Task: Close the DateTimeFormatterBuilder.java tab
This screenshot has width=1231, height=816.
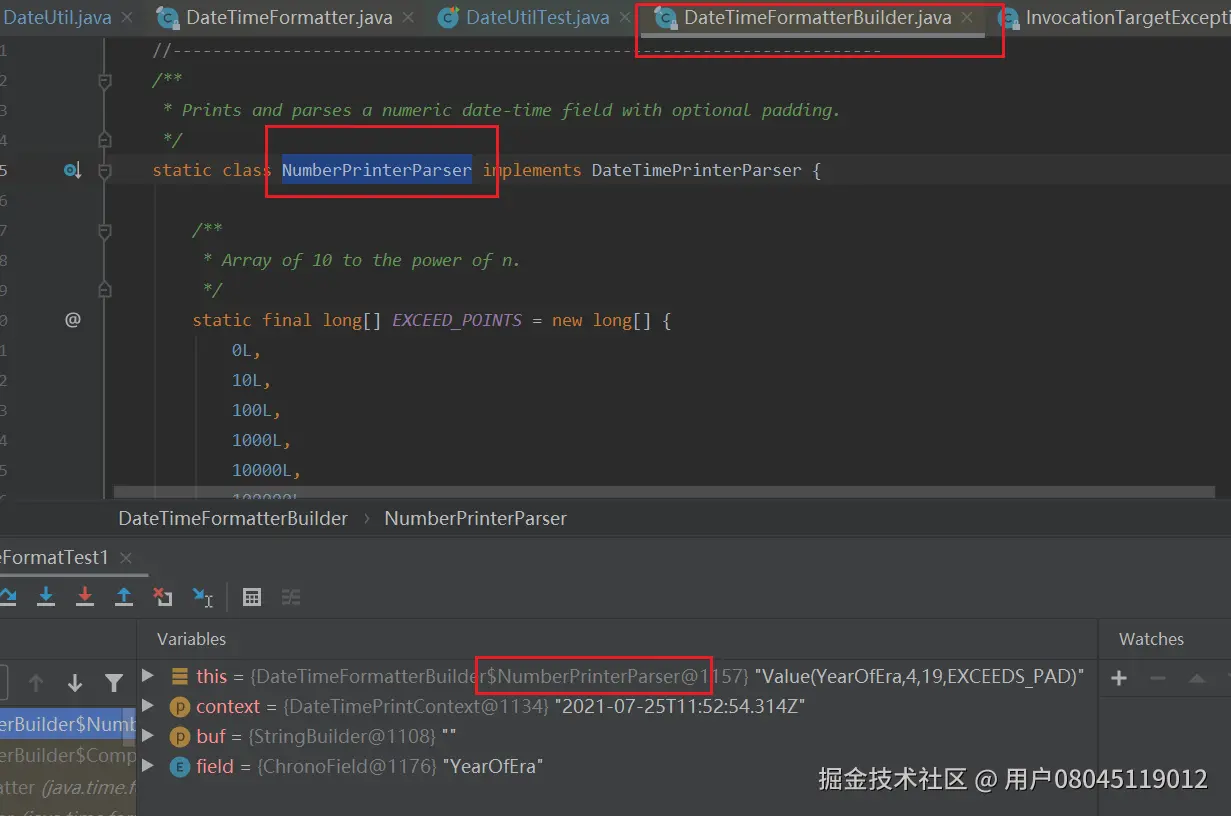Action: (967, 17)
